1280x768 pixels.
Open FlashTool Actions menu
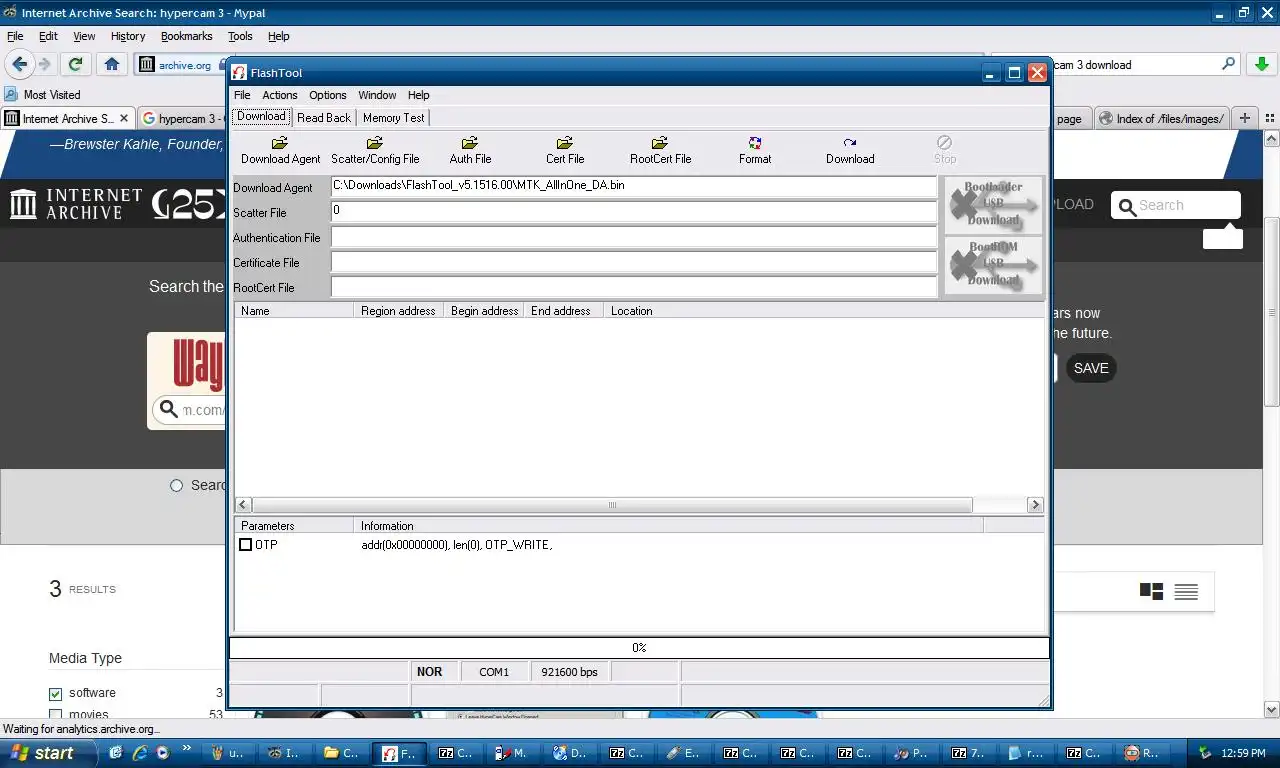pos(280,95)
